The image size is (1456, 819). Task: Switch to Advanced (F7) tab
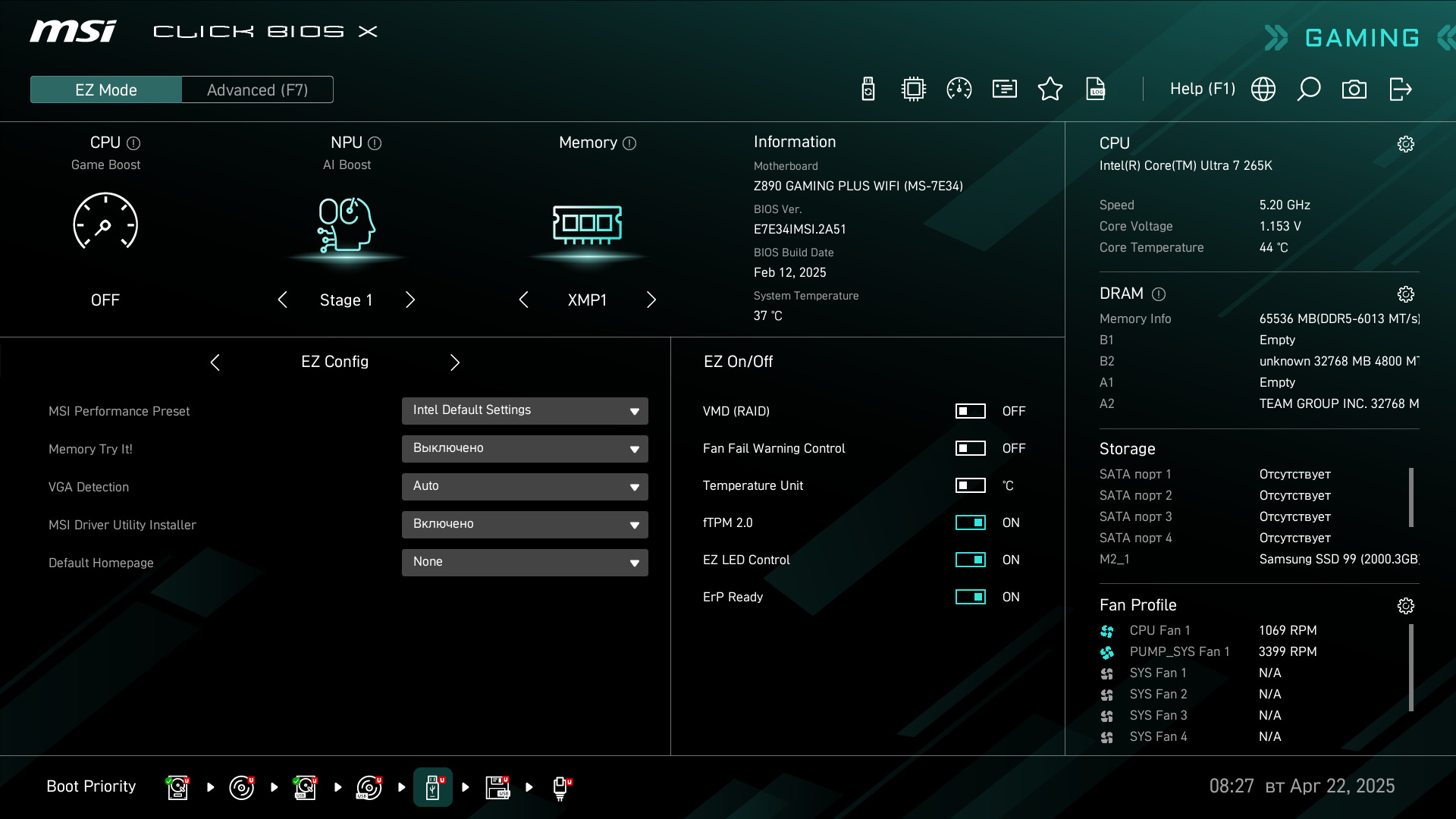[258, 89]
